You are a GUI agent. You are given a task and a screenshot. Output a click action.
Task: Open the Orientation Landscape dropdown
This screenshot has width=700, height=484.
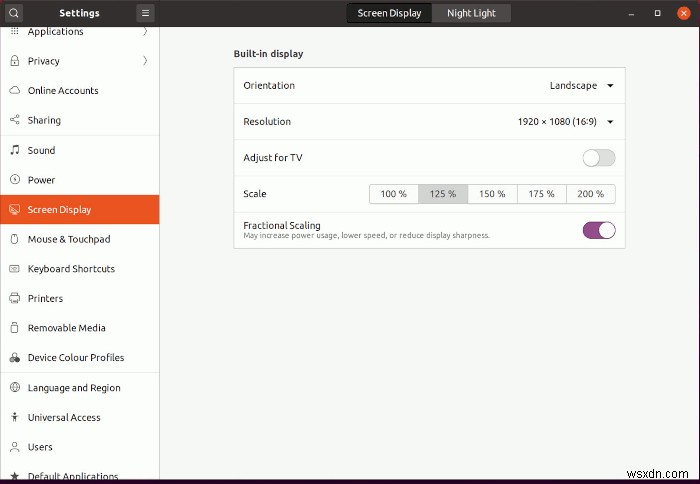pos(581,85)
